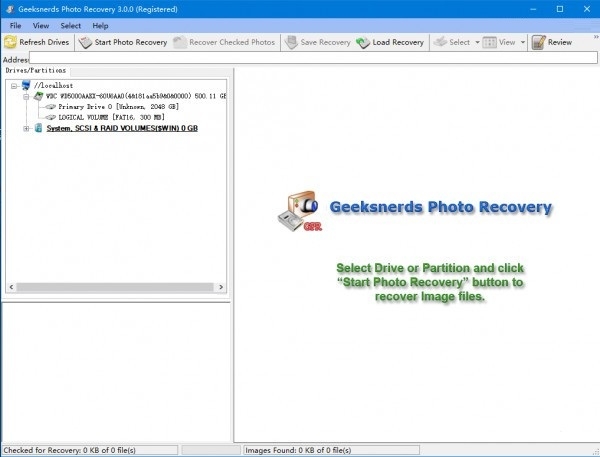Click the localhost computer icon
600x457 pixels.
26,85
